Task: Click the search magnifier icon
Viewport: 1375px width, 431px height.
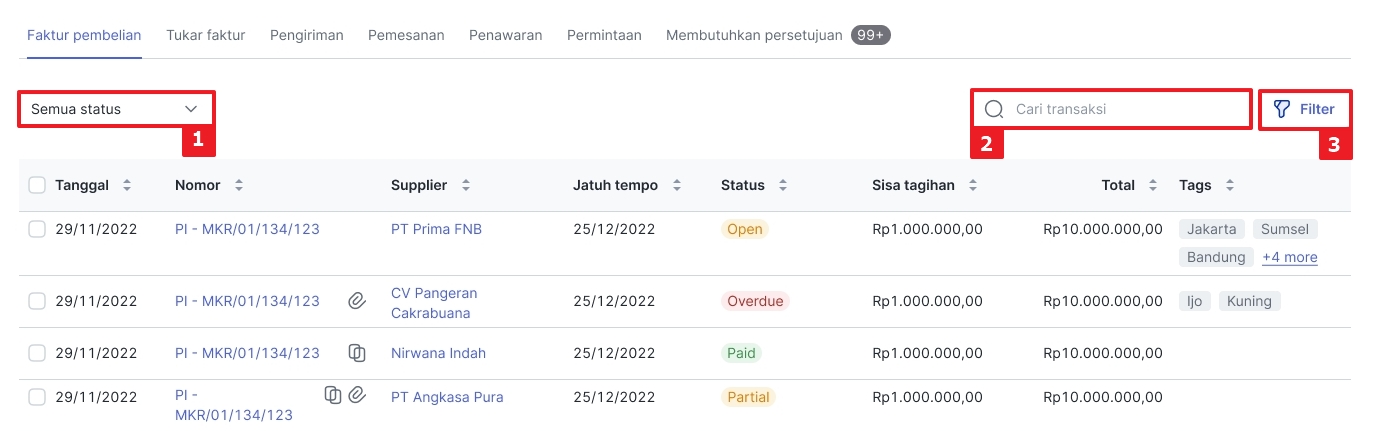Action: (x=994, y=109)
